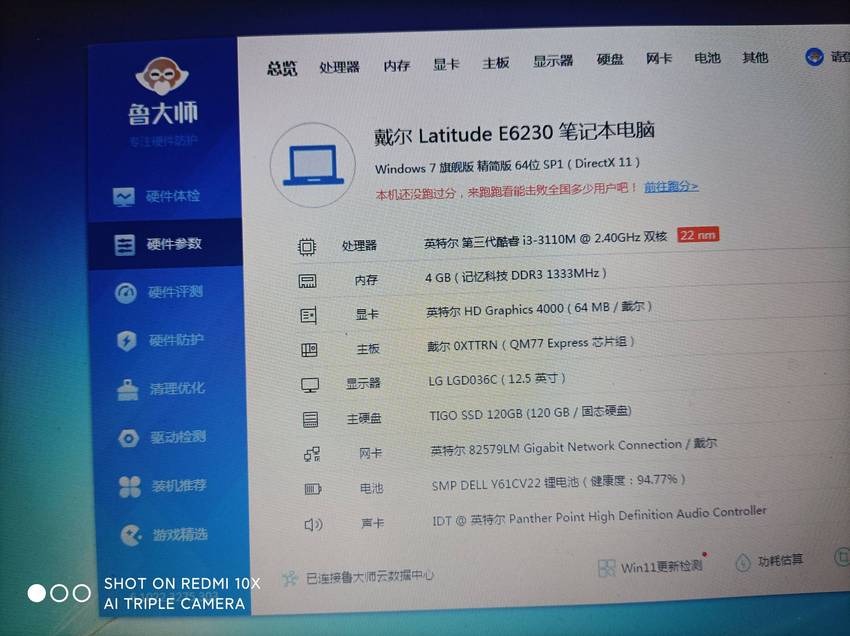Click processor value i3-3110M @ 2.40GHz
Viewport: 850px width, 636px height.
click(x=545, y=239)
